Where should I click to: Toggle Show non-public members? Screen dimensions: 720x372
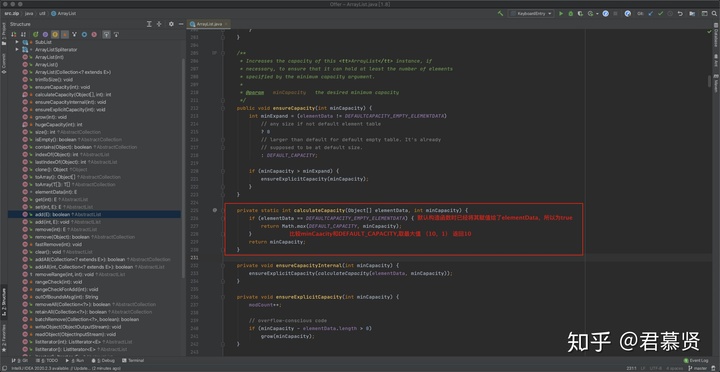click(x=64, y=34)
